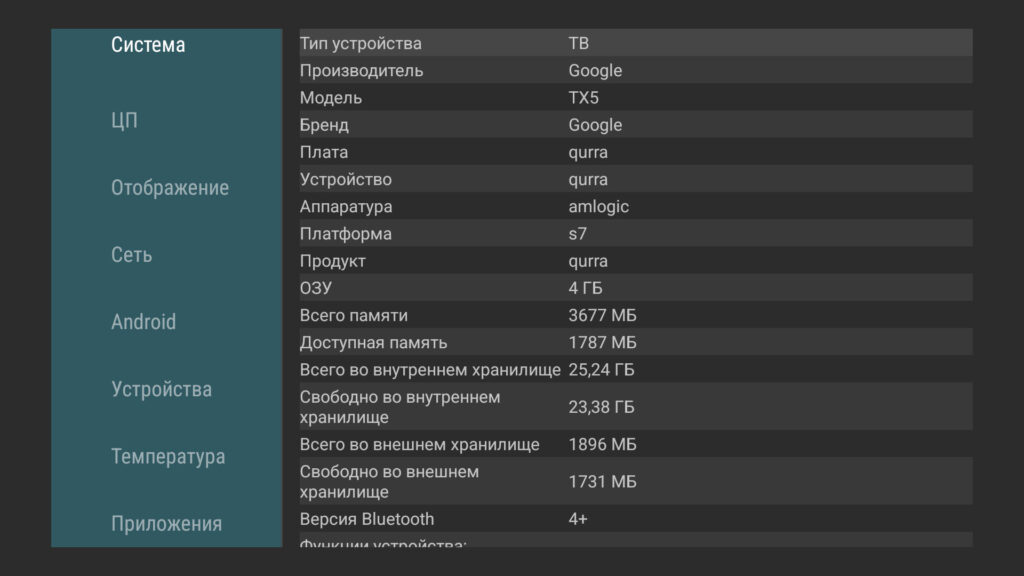Click the Всего во внешнем хранилище row
Screen dimensions: 1024x576
point(635,444)
